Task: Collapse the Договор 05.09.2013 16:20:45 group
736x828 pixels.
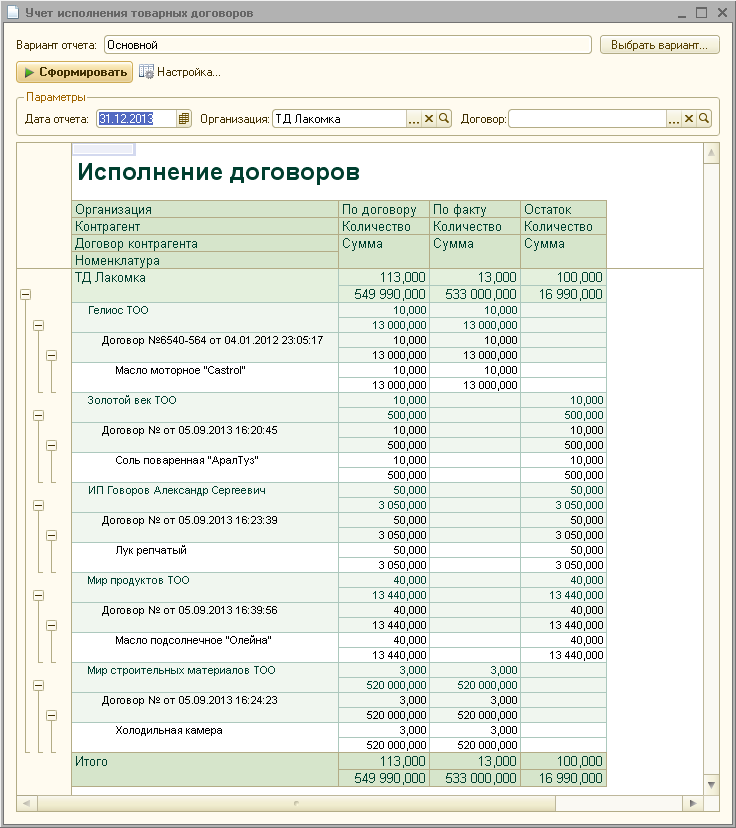Action: click(x=52, y=446)
